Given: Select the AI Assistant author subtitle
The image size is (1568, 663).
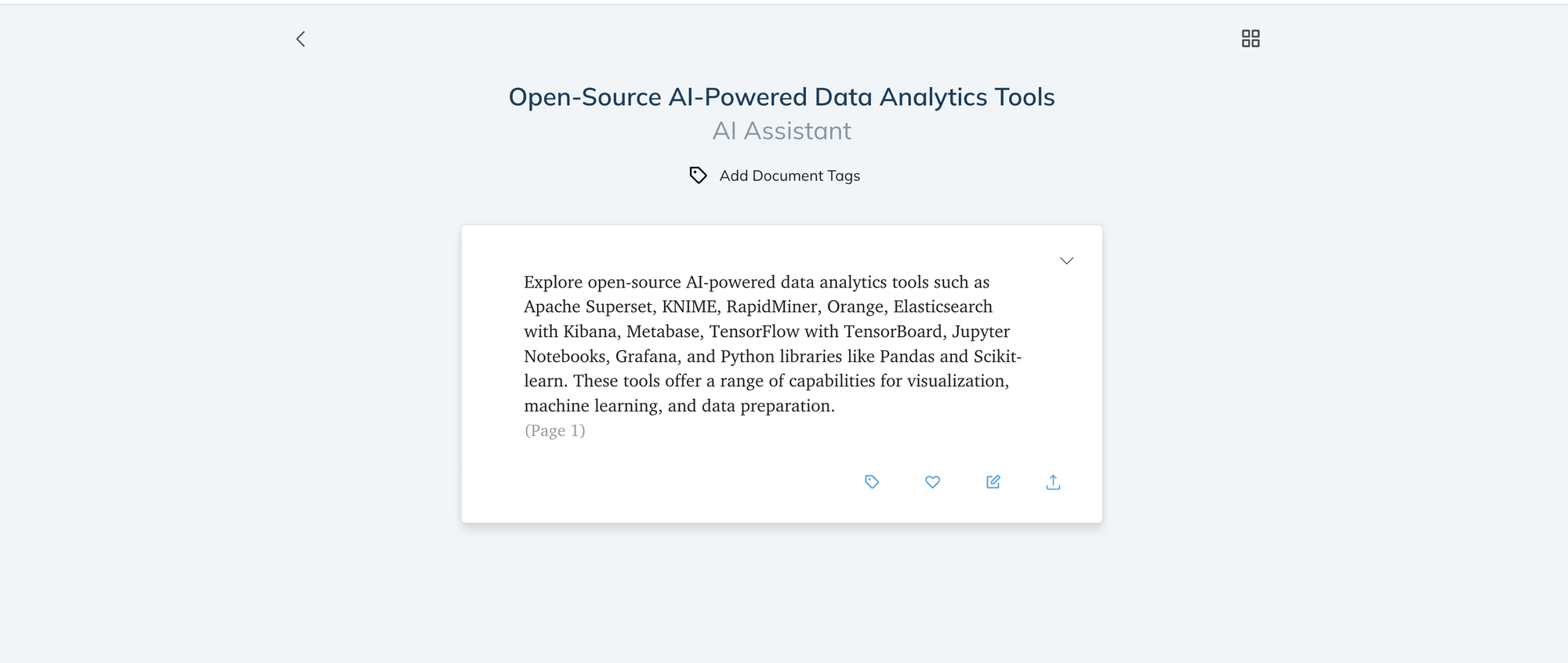Looking at the screenshot, I should pos(782,131).
